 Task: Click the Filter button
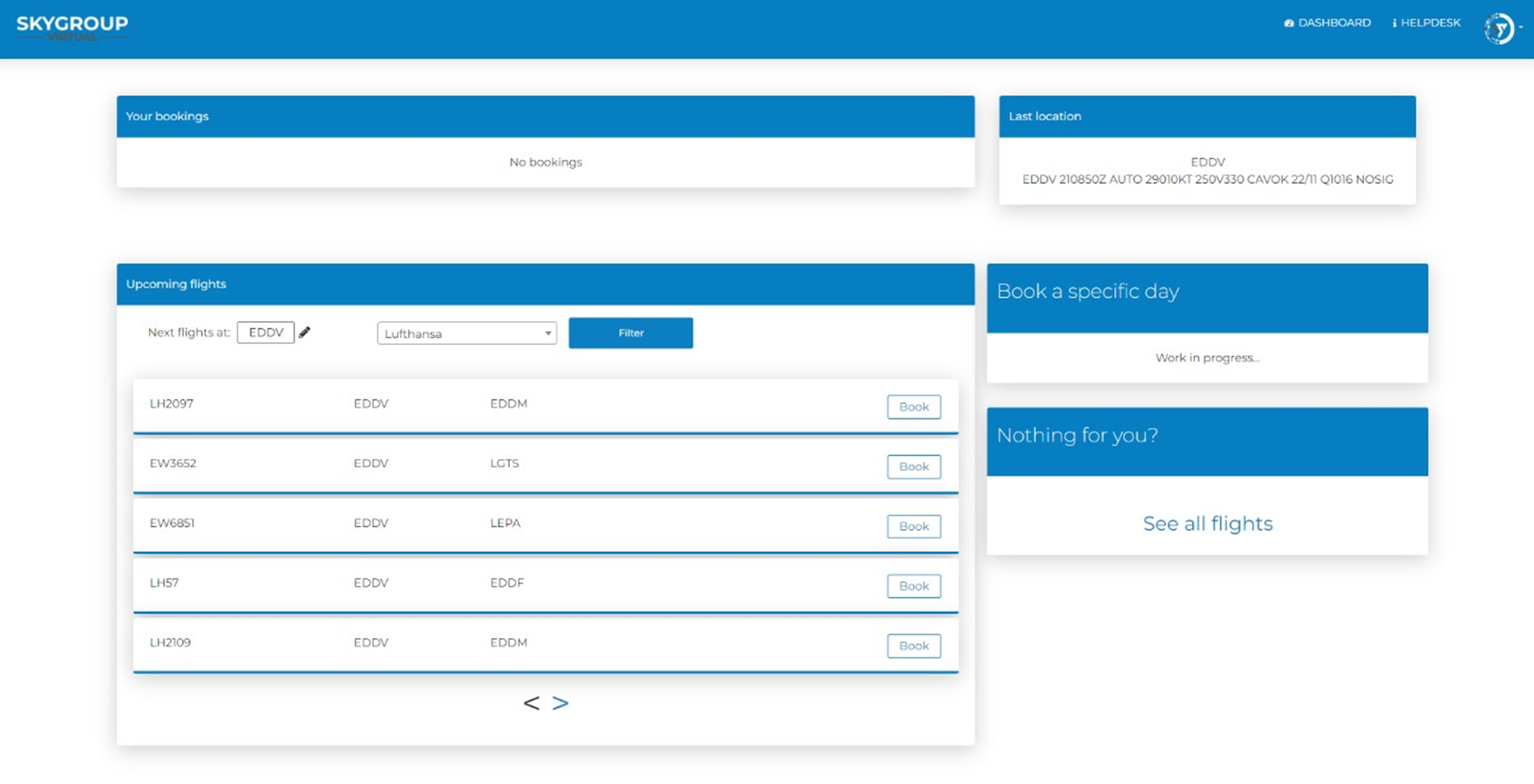[x=630, y=332]
